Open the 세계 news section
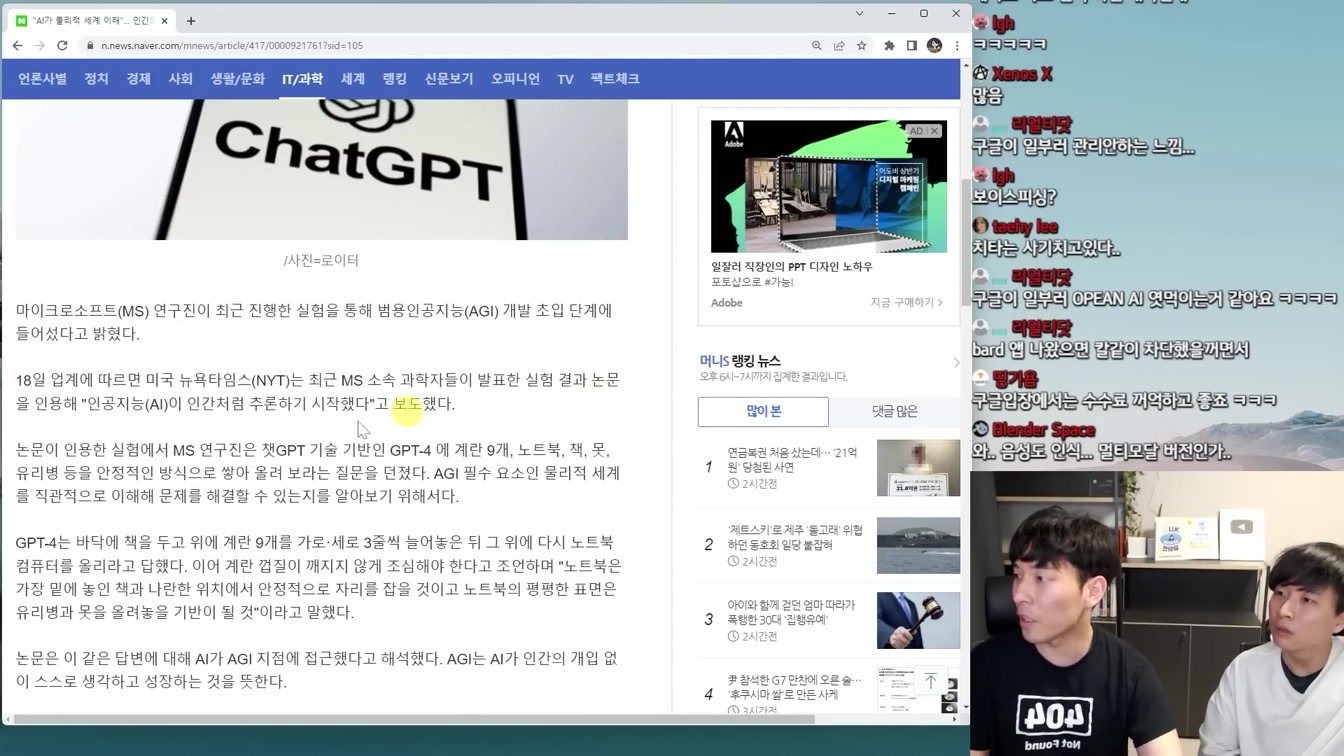1344x756 pixels. [x=352, y=78]
